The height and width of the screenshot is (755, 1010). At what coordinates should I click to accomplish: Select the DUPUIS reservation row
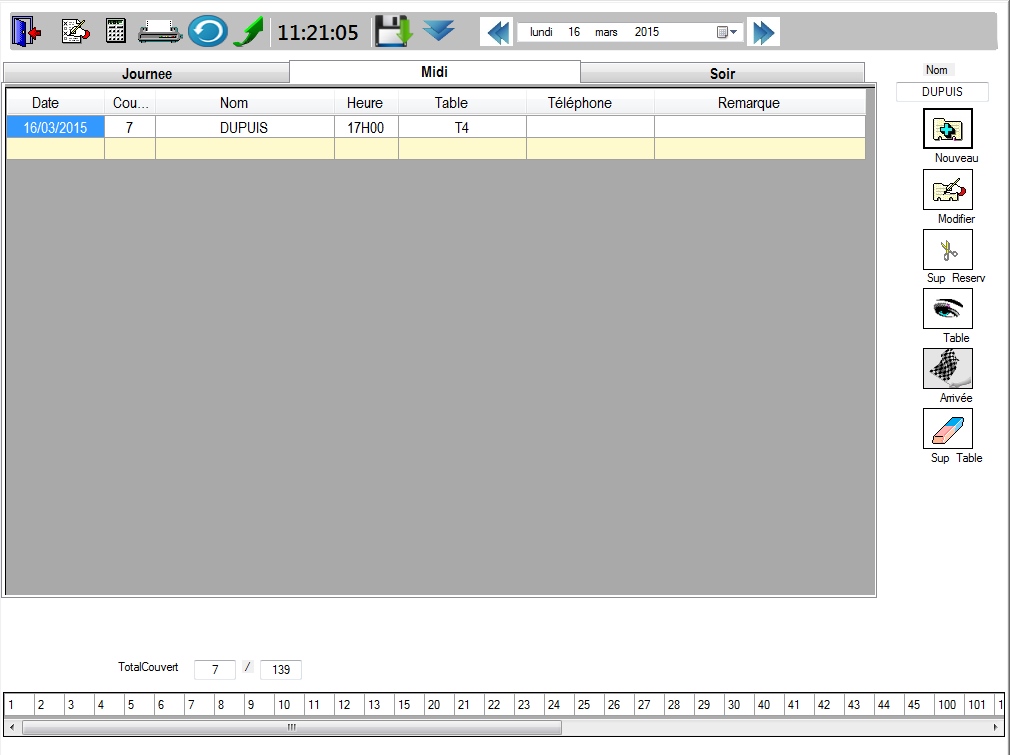(x=243, y=128)
